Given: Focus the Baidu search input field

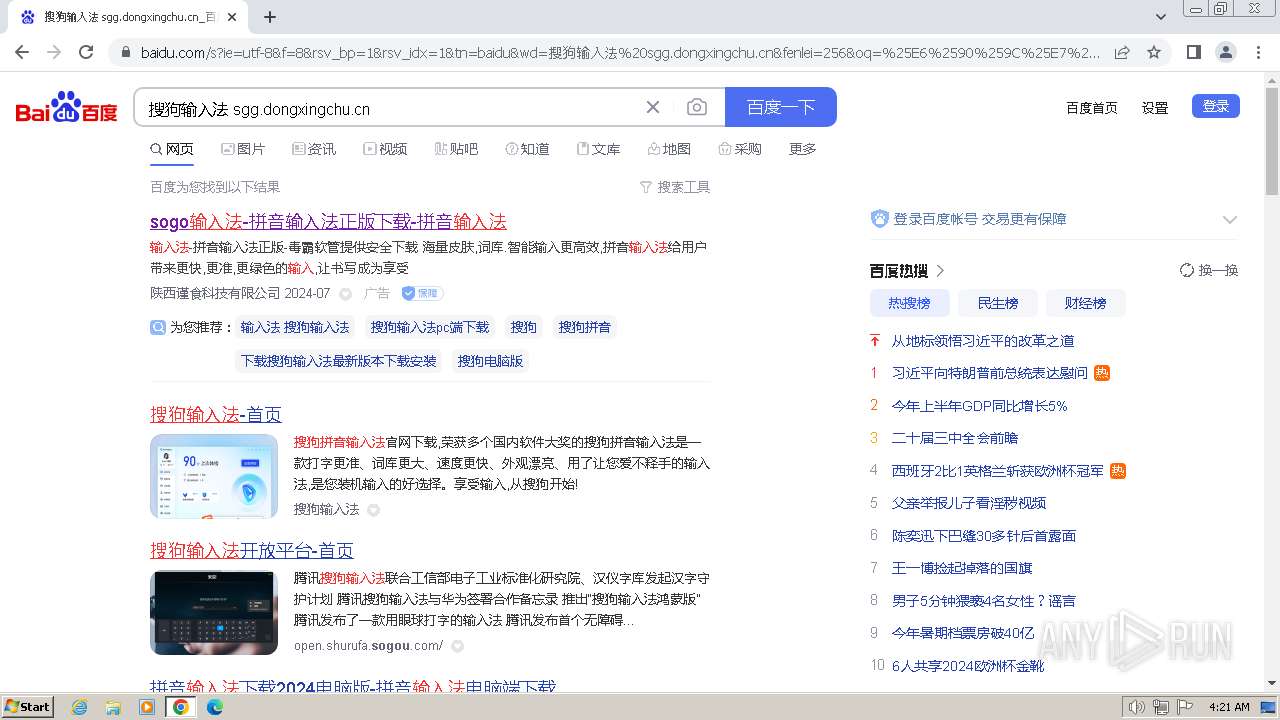Looking at the screenshot, I should point(390,108).
